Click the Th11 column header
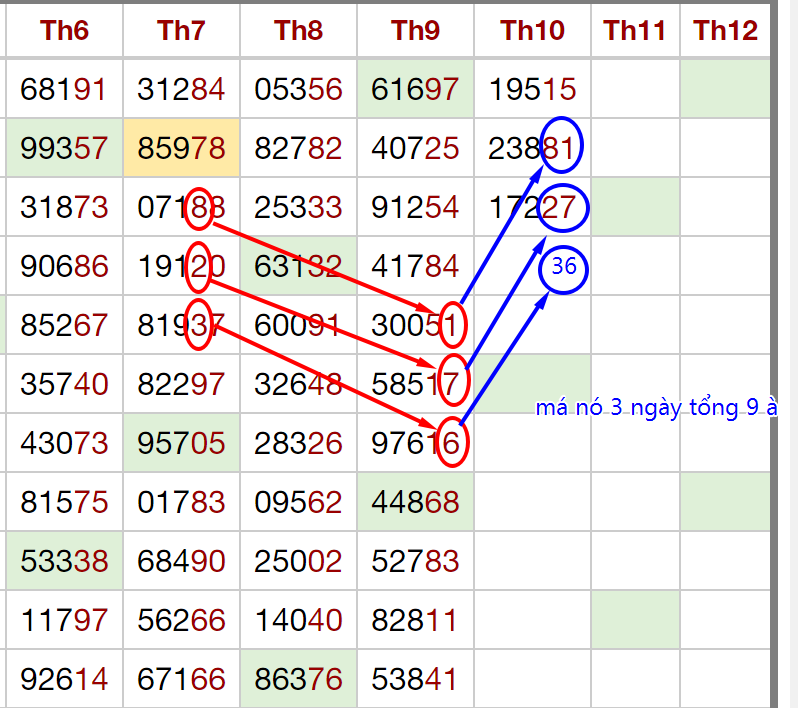The image size is (798, 708). click(635, 31)
